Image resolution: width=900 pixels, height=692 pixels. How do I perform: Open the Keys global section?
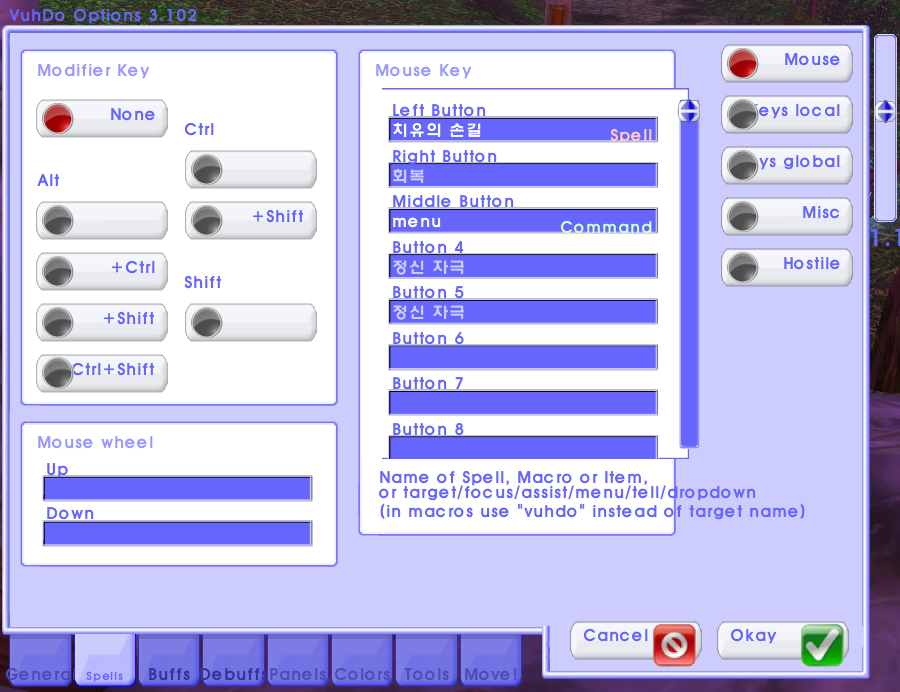tap(786, 165)
